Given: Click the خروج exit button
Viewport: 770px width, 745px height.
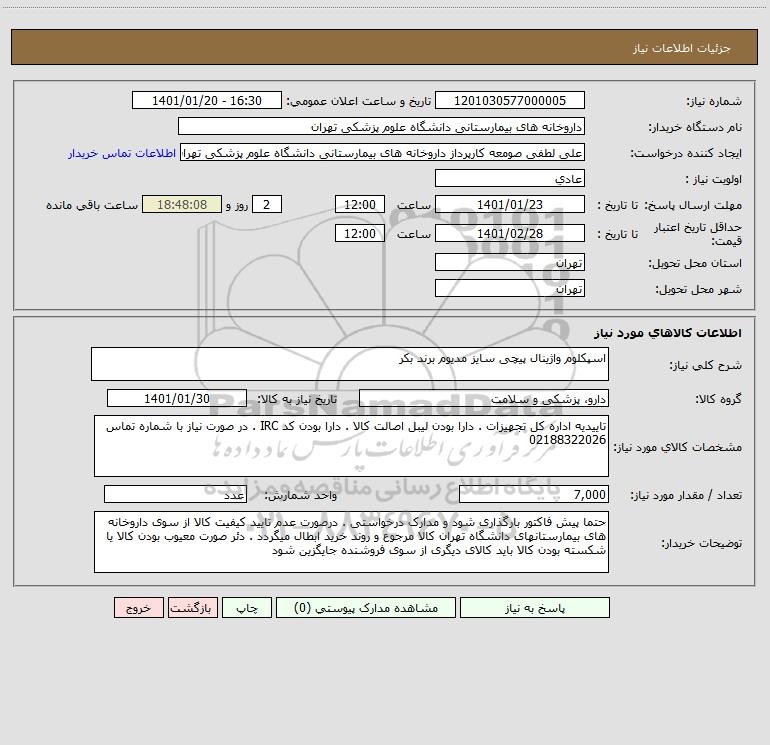Looking at the screenshot, I should coord(138,607).
